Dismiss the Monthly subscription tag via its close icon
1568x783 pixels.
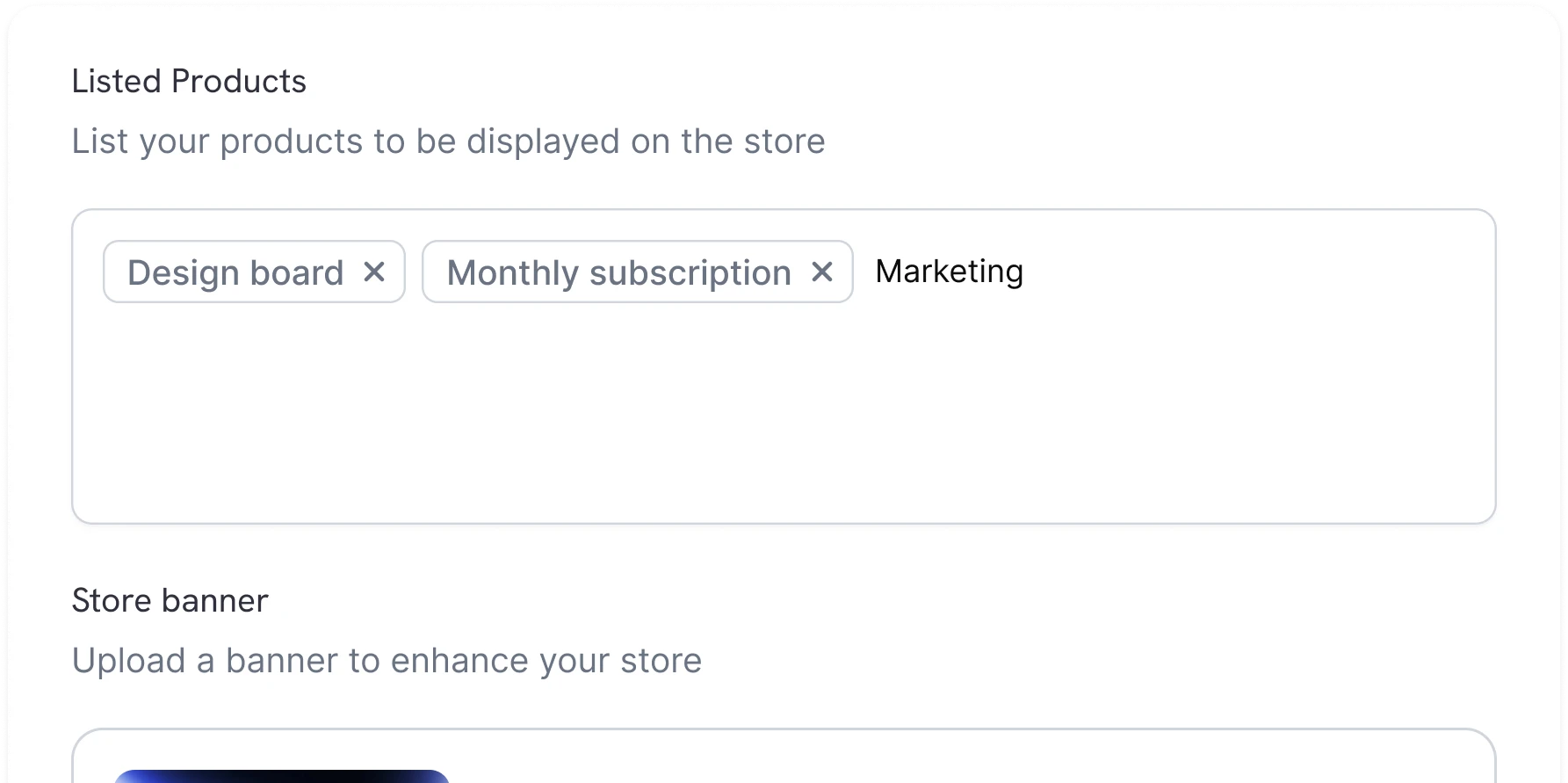click(822, 272)
